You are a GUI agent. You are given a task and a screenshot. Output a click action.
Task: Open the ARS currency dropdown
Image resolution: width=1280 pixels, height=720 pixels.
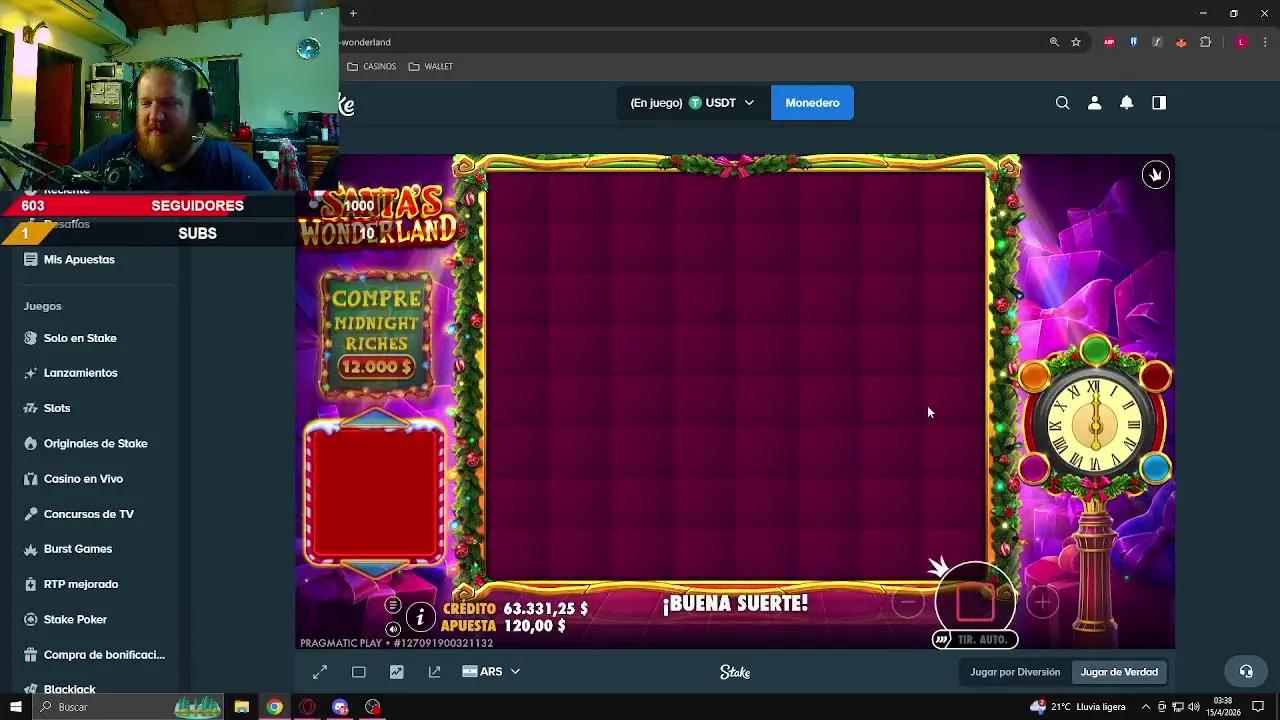491,671
